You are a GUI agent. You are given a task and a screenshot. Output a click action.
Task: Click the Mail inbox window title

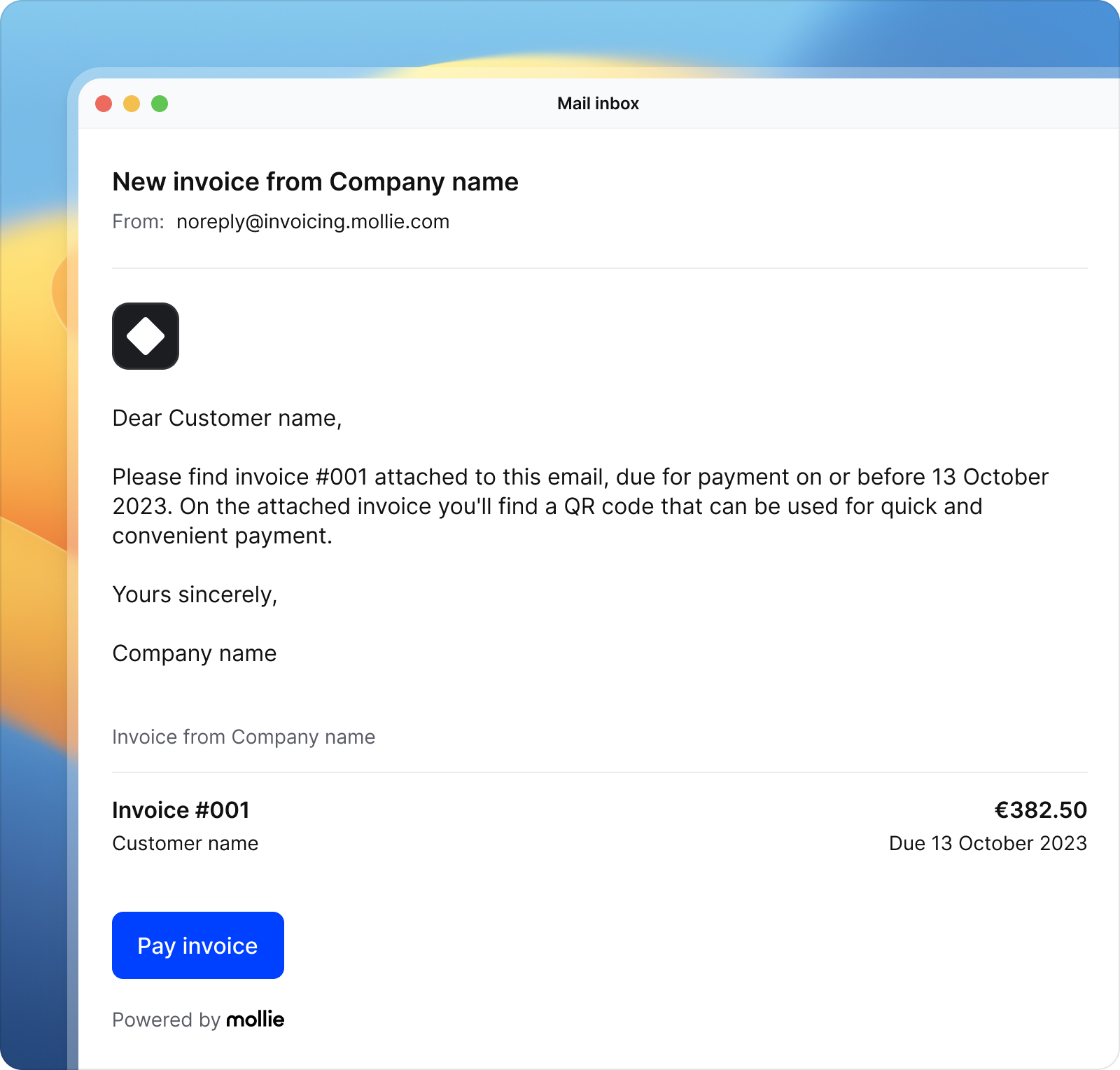tap(598, 104)
